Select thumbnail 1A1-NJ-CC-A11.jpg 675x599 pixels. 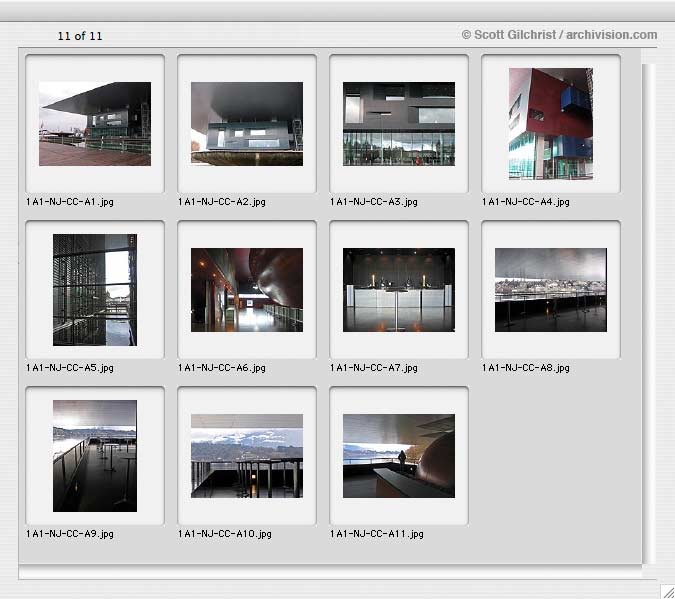click(399, 456)
